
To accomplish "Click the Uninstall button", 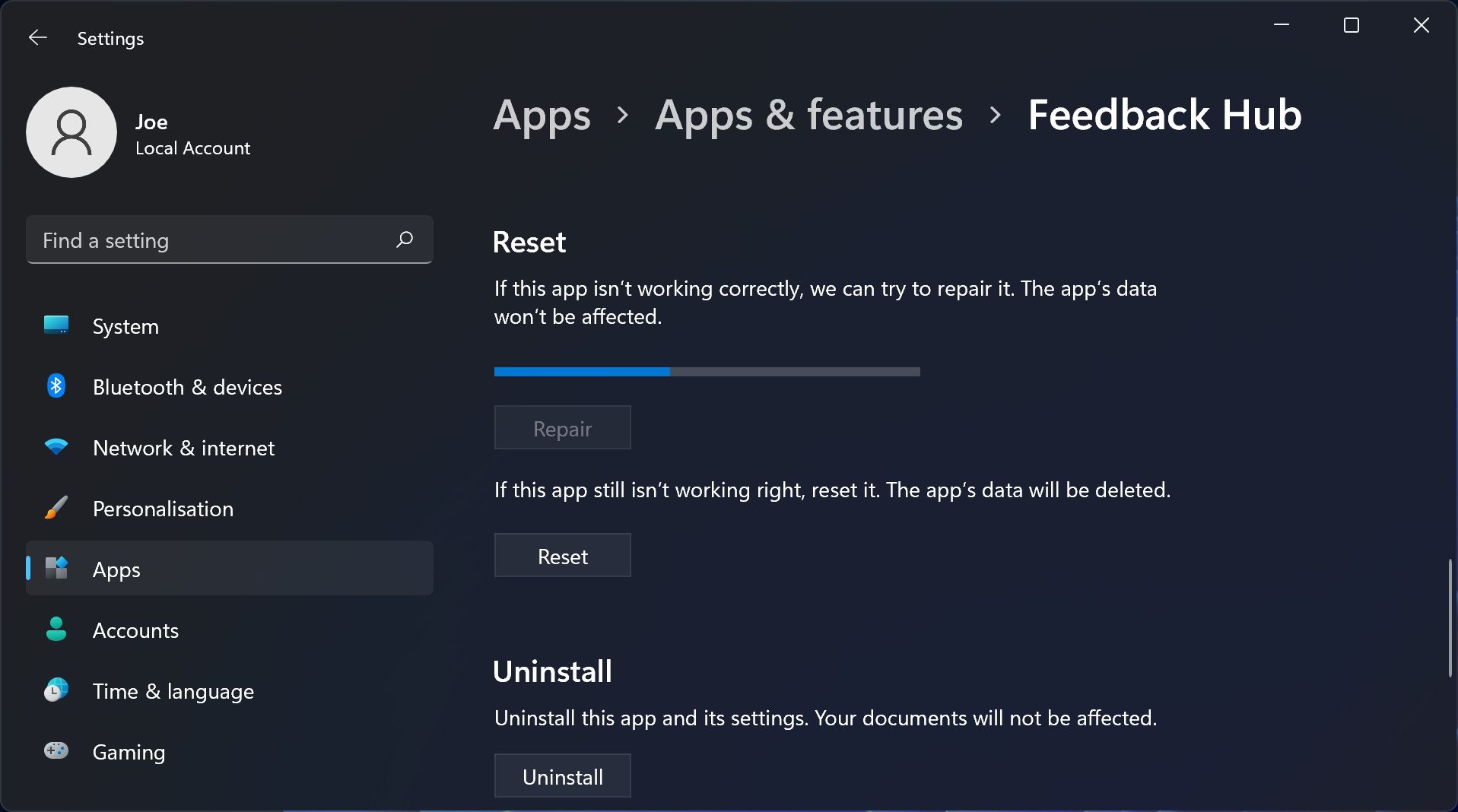I will [563, 776].
